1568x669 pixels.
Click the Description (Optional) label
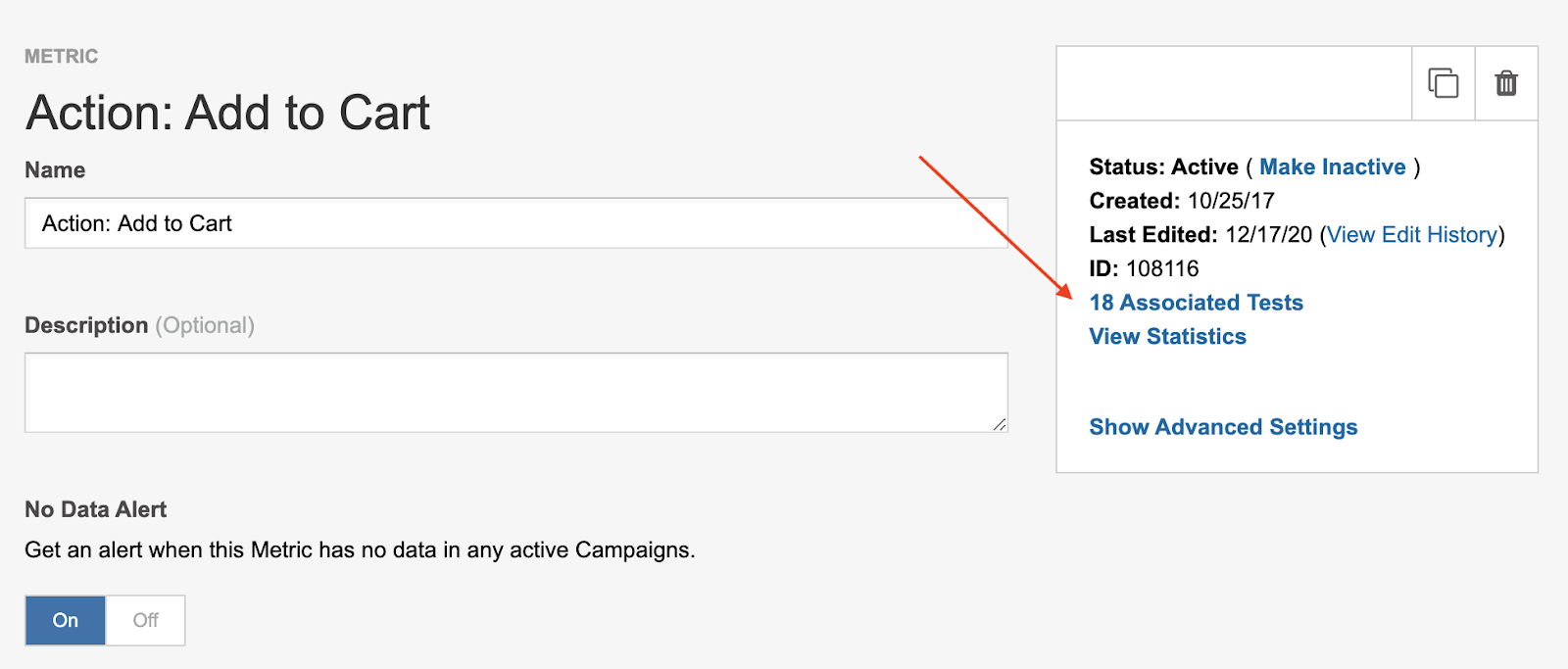point(139,325)
